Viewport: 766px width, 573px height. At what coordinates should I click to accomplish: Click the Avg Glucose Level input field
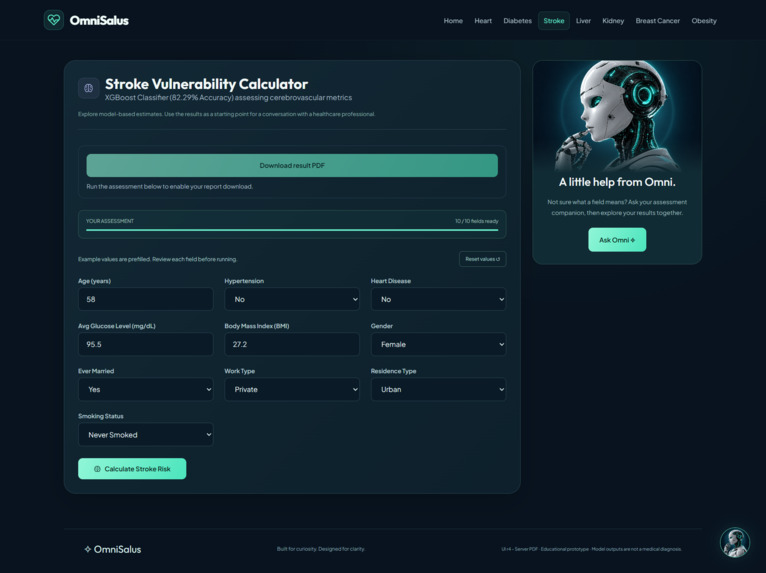coord(146,344)
